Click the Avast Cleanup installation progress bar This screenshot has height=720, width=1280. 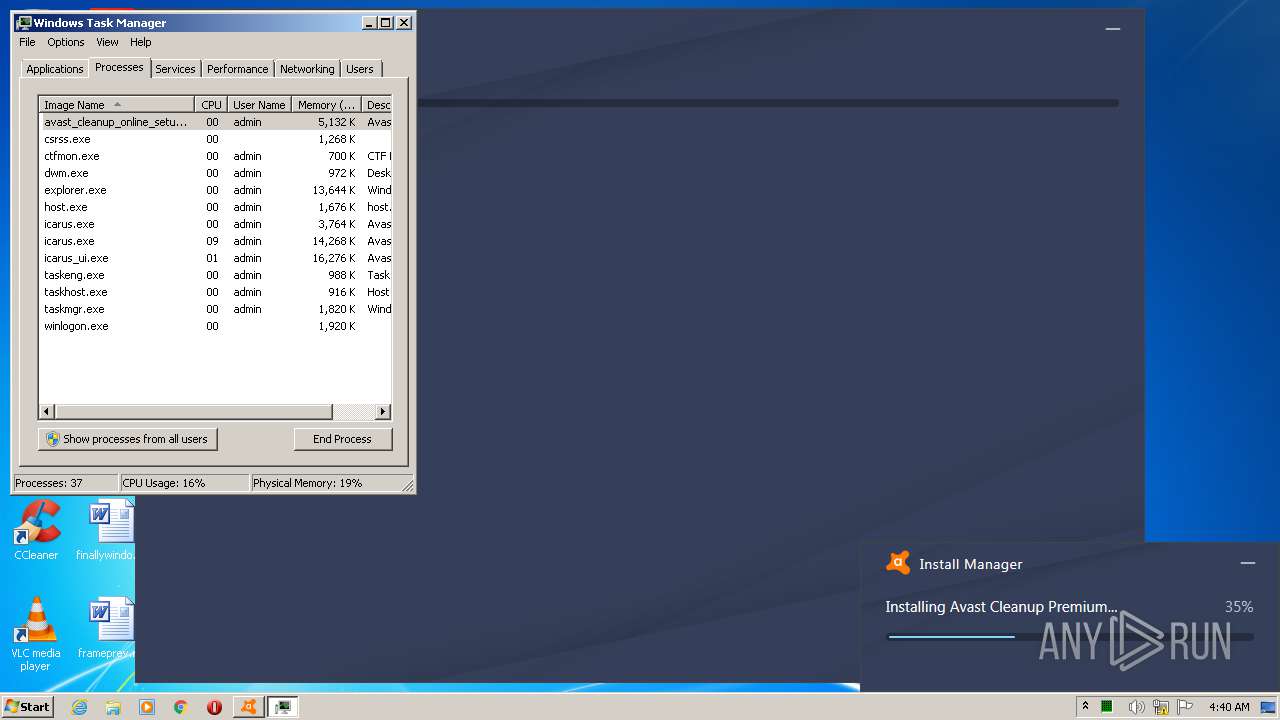click(1070, 636)
